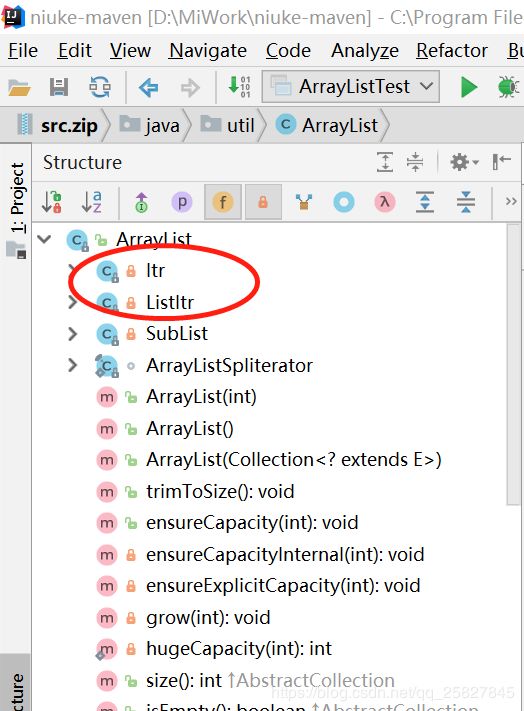Click the method icon beside grow(int)
This screenshot has width=524, height=711.
pos(107,618)
